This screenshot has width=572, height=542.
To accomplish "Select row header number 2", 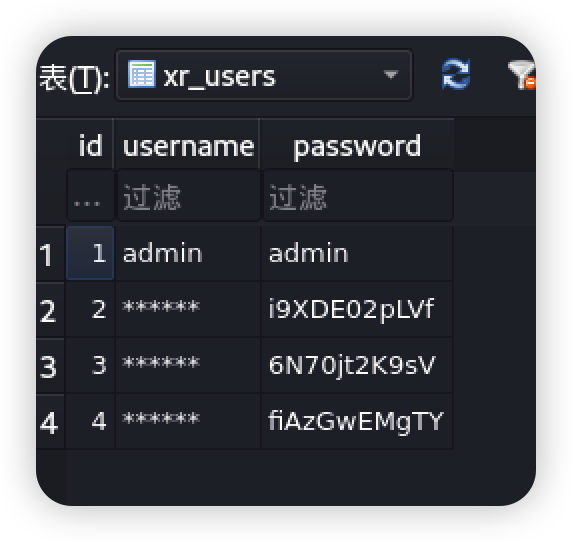I will 50,310.
